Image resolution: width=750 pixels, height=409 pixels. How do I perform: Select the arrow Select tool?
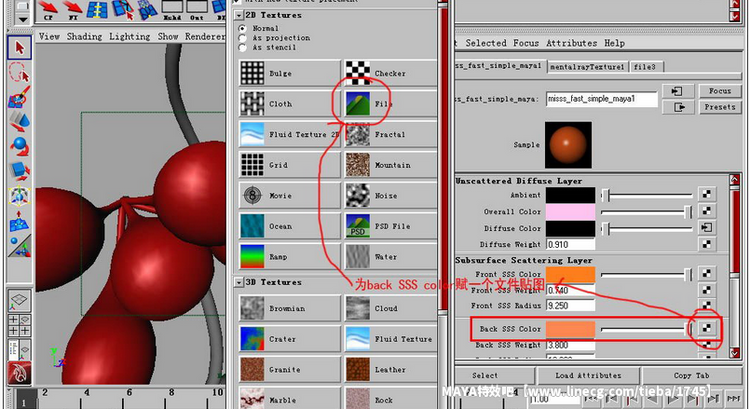point(19,47)
